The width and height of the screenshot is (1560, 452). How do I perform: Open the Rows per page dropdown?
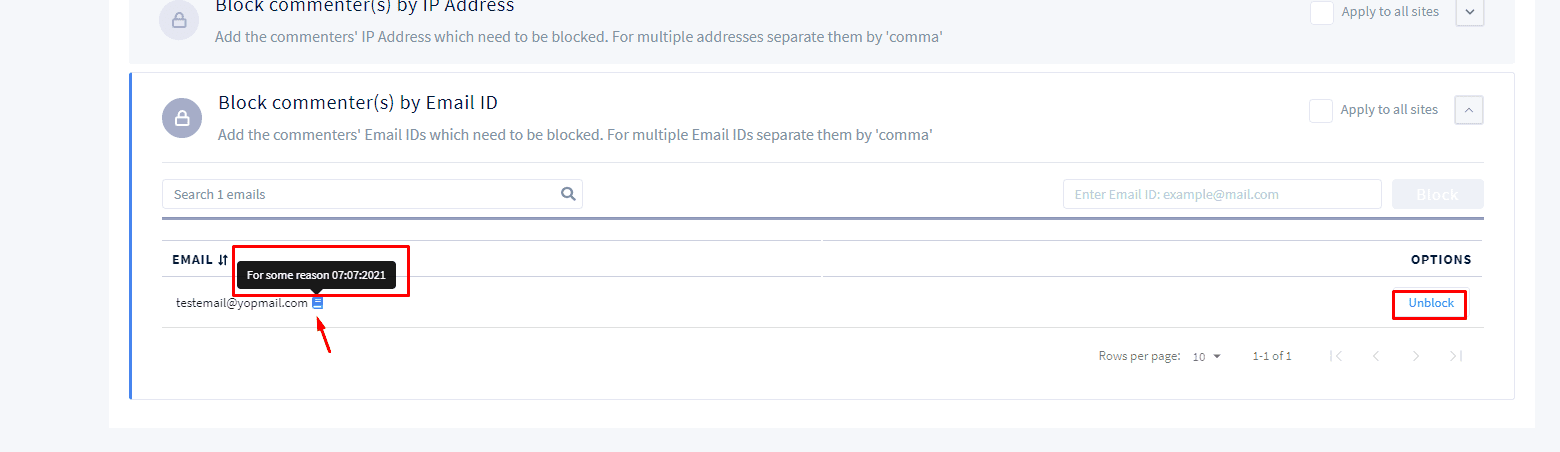pos(1207,357)
